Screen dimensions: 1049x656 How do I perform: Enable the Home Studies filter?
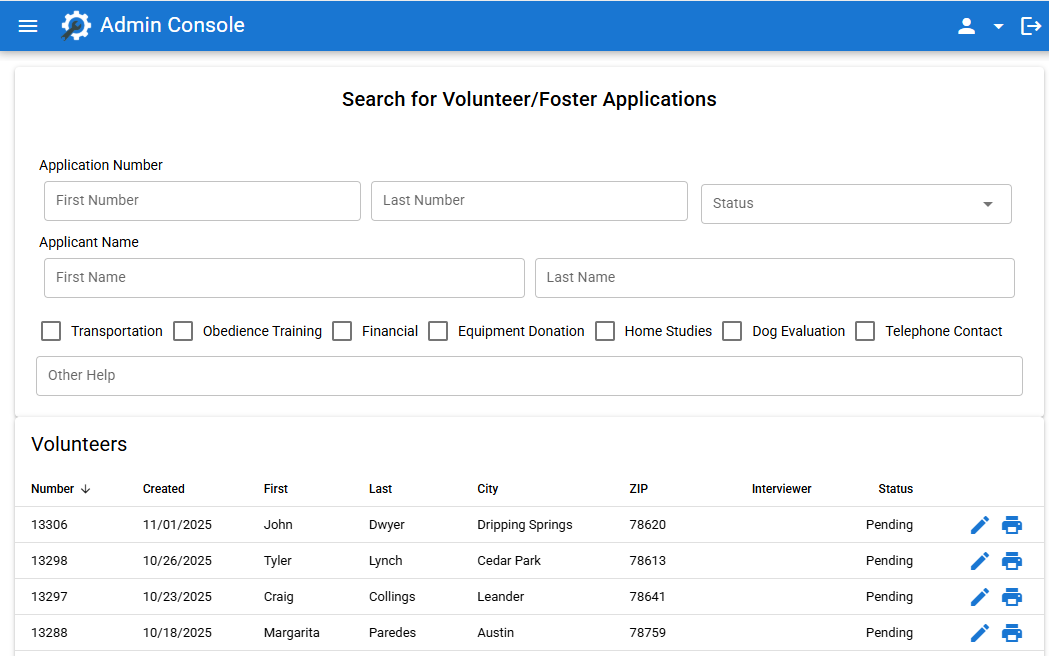605,330
